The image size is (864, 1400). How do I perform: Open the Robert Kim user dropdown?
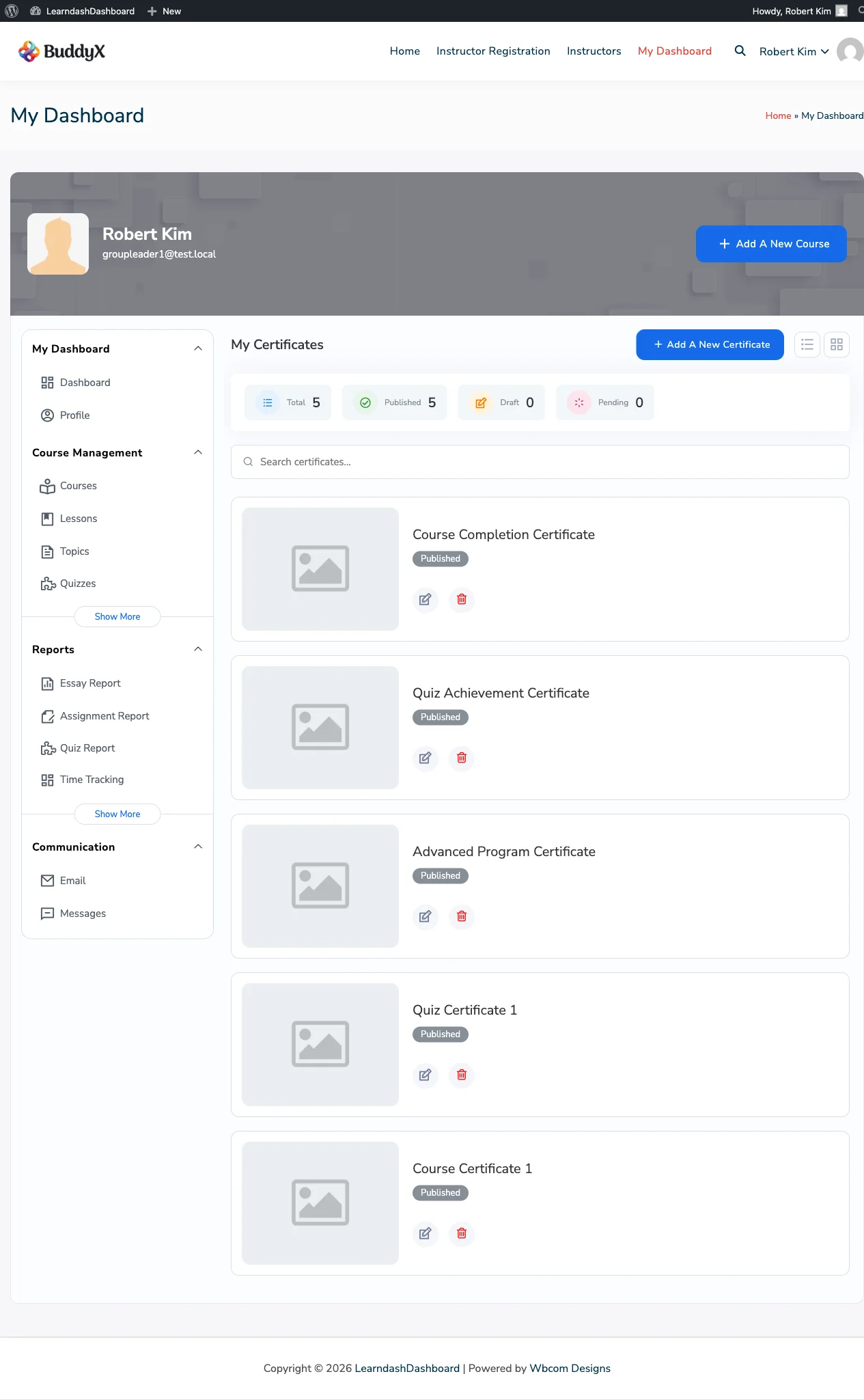794,51
